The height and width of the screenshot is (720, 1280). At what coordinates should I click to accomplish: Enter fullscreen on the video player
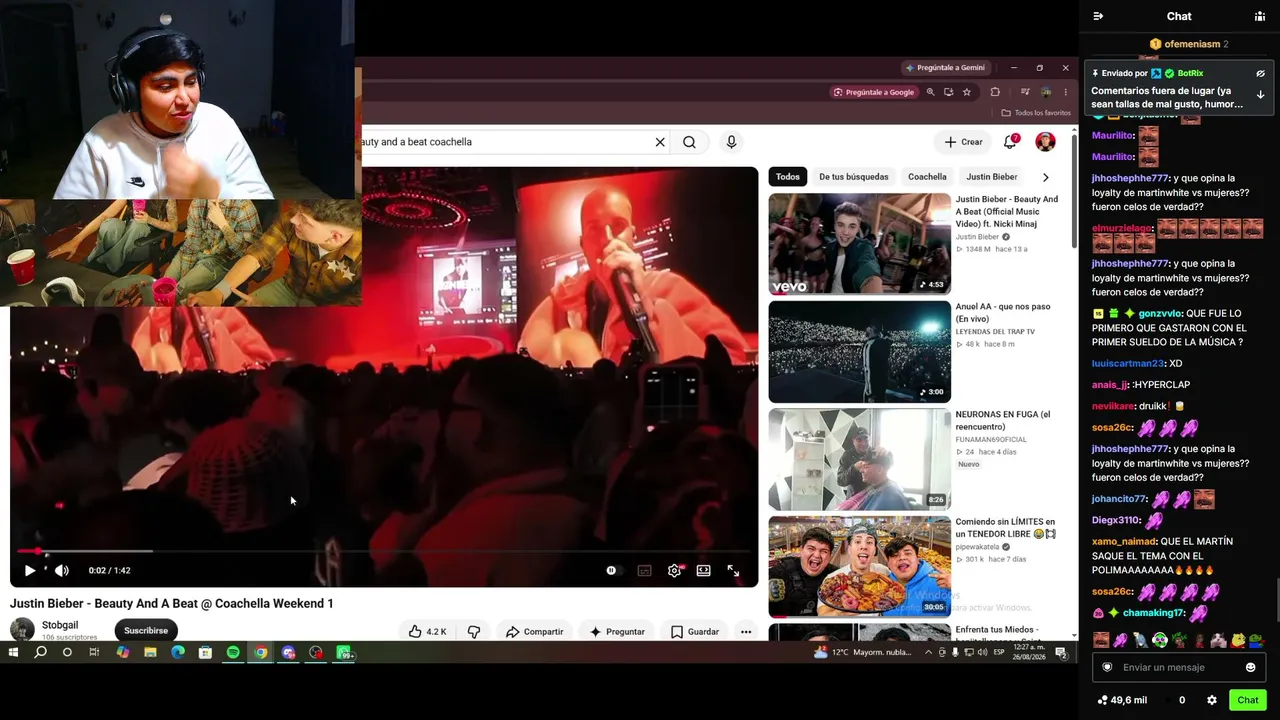[x=733, y=570]
